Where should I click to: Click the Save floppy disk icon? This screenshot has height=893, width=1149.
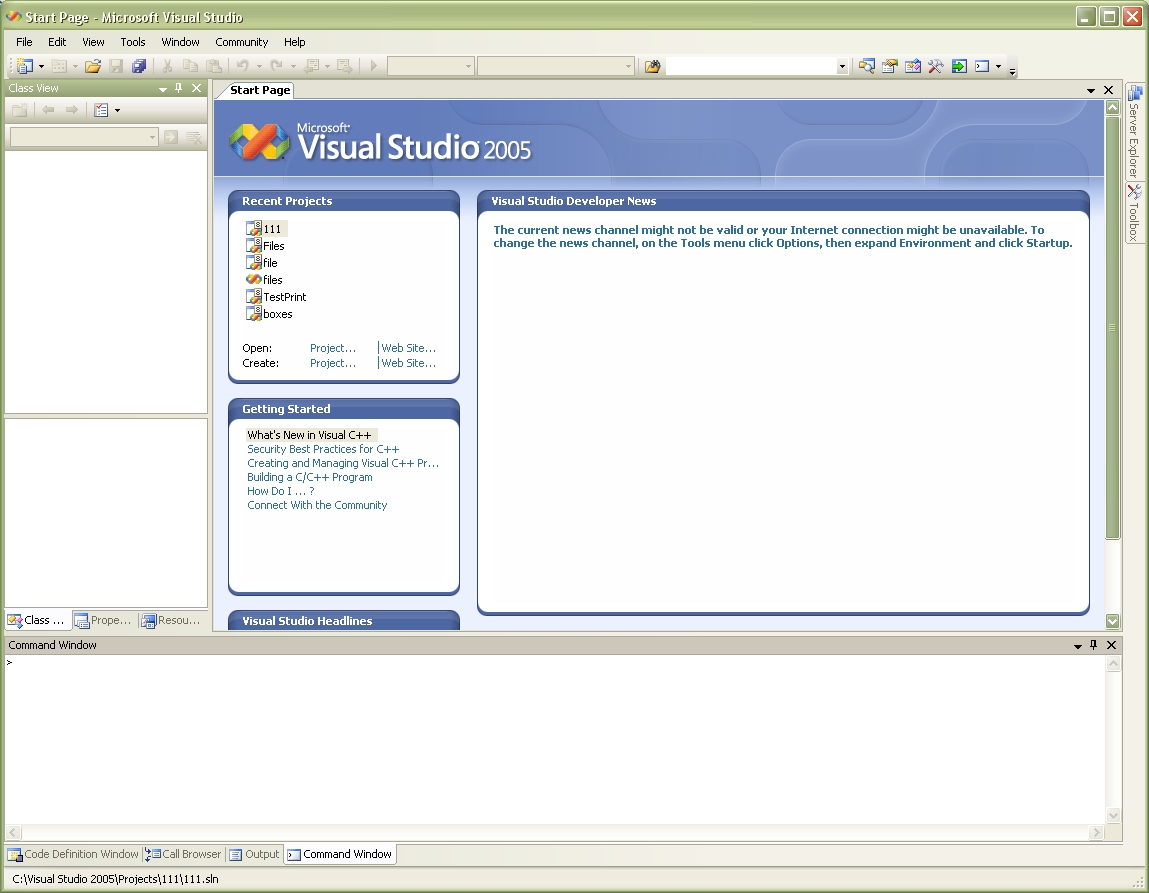pyautogui.click(x=116, y=66)
